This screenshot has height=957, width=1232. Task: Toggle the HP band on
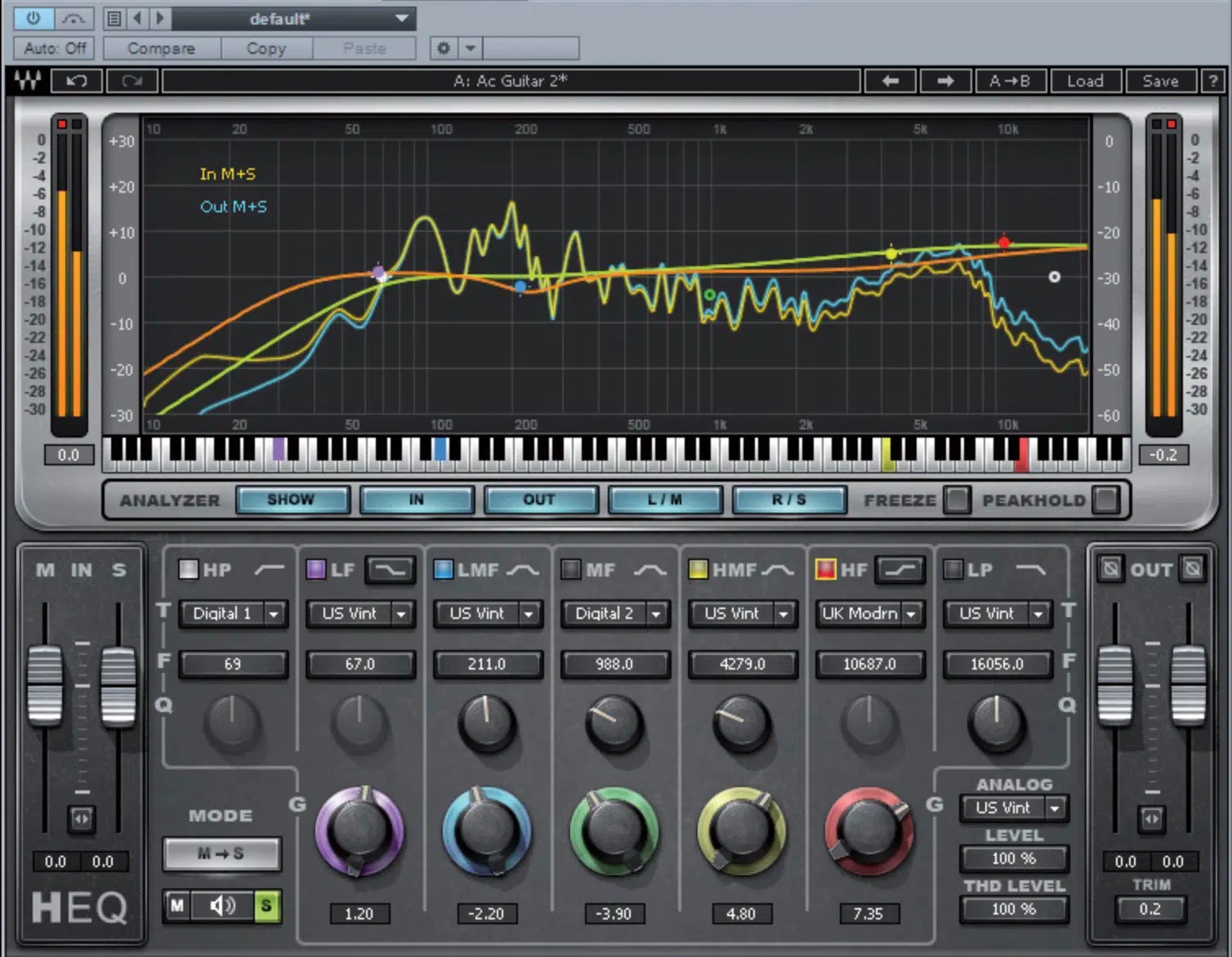coord(188,569)
